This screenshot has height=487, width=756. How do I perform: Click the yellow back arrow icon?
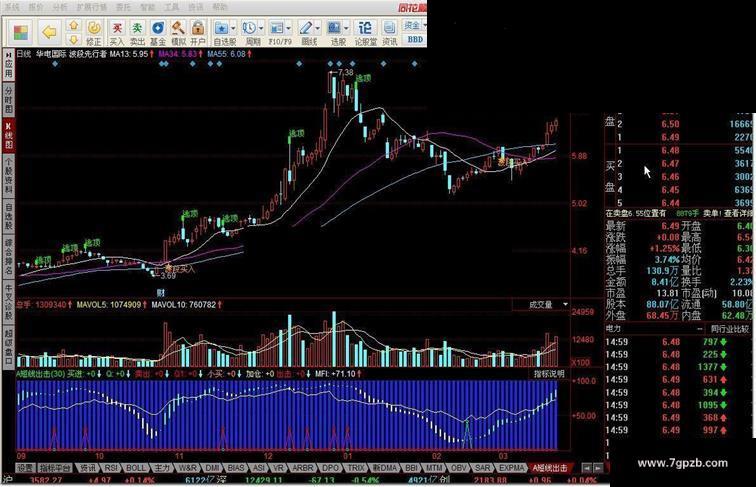(49, 33)
